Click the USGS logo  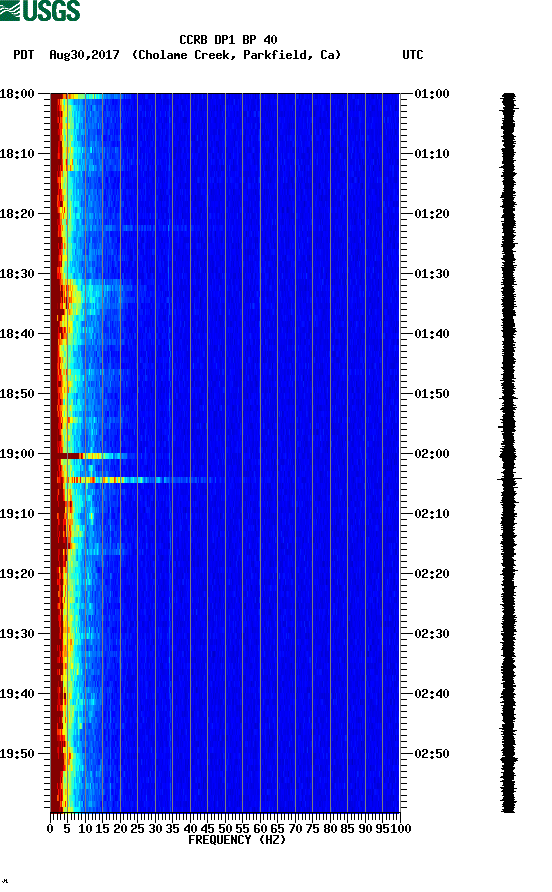(x=40, y=10)
